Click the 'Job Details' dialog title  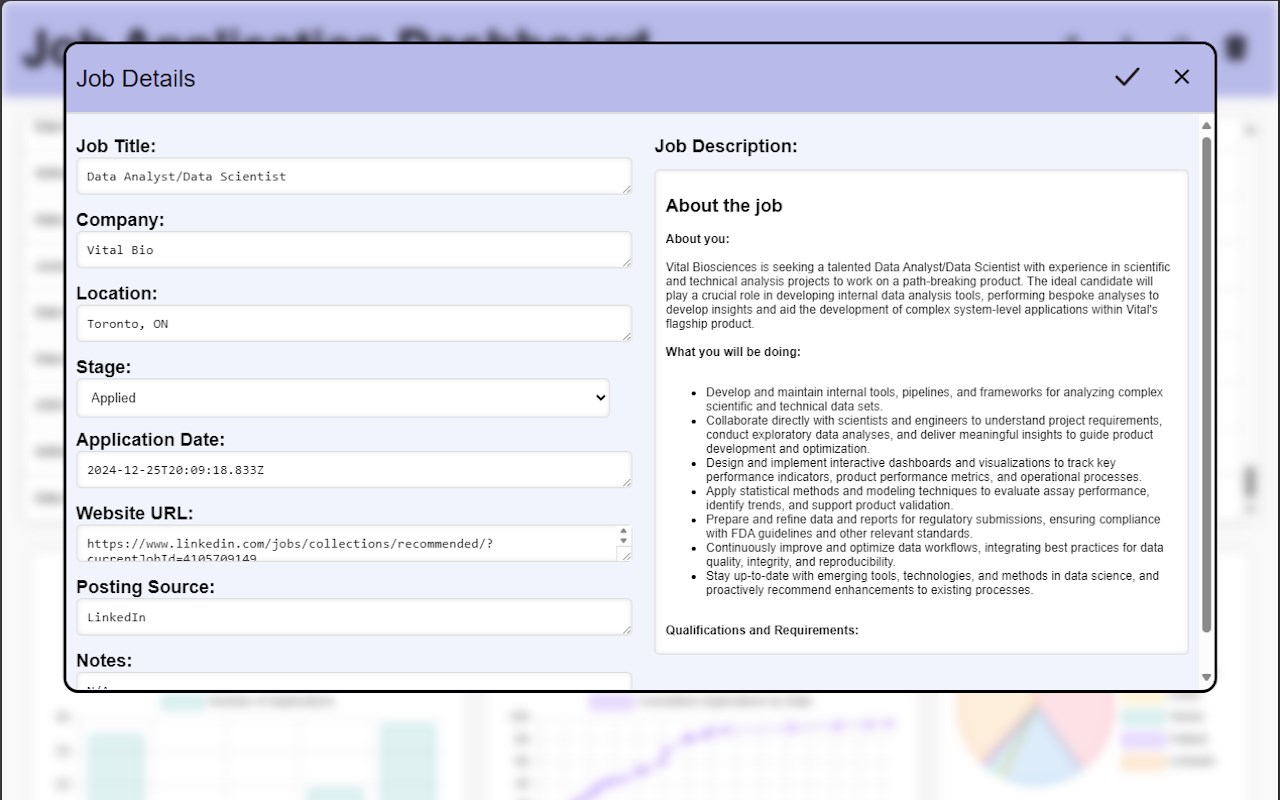tap(136, 78)
